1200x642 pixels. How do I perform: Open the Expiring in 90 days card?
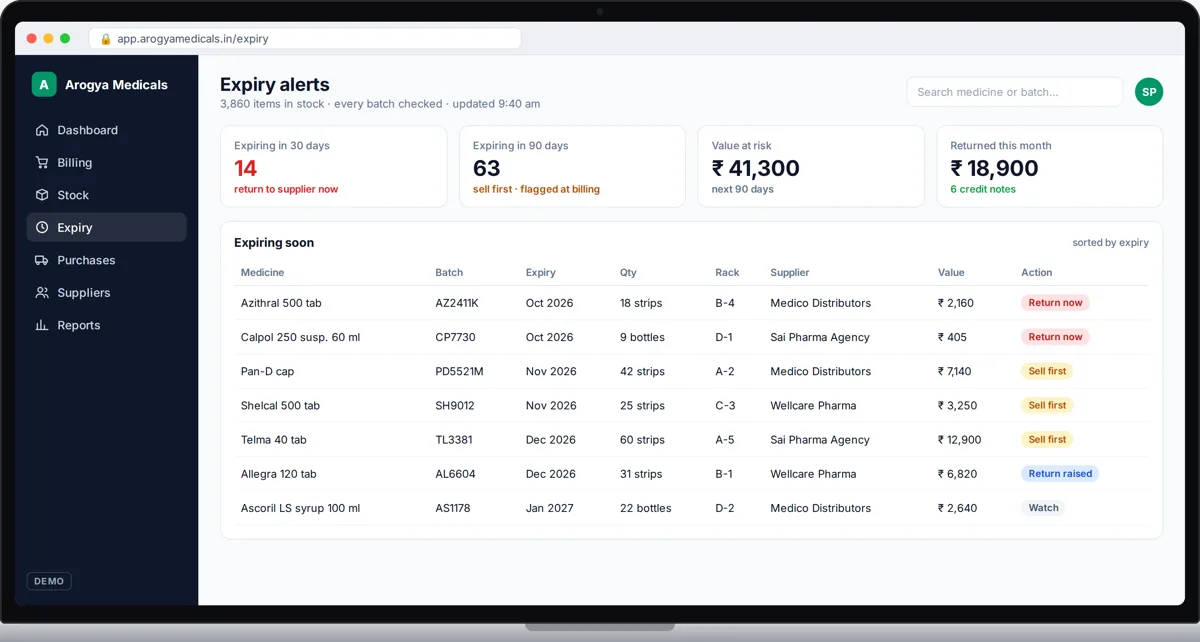click(x=572, y=166)
